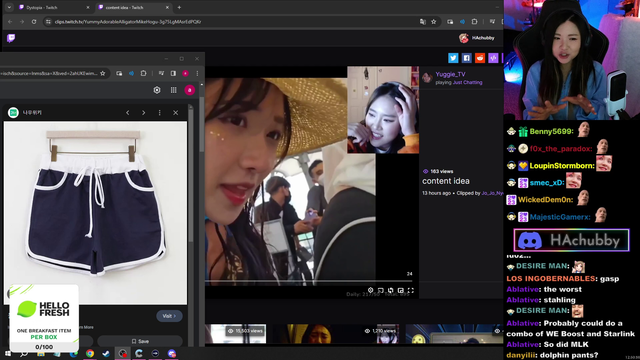This screenshot has width=640, height=360.
Task: Save the shorts image with Save button
Action: click(140, 341)
